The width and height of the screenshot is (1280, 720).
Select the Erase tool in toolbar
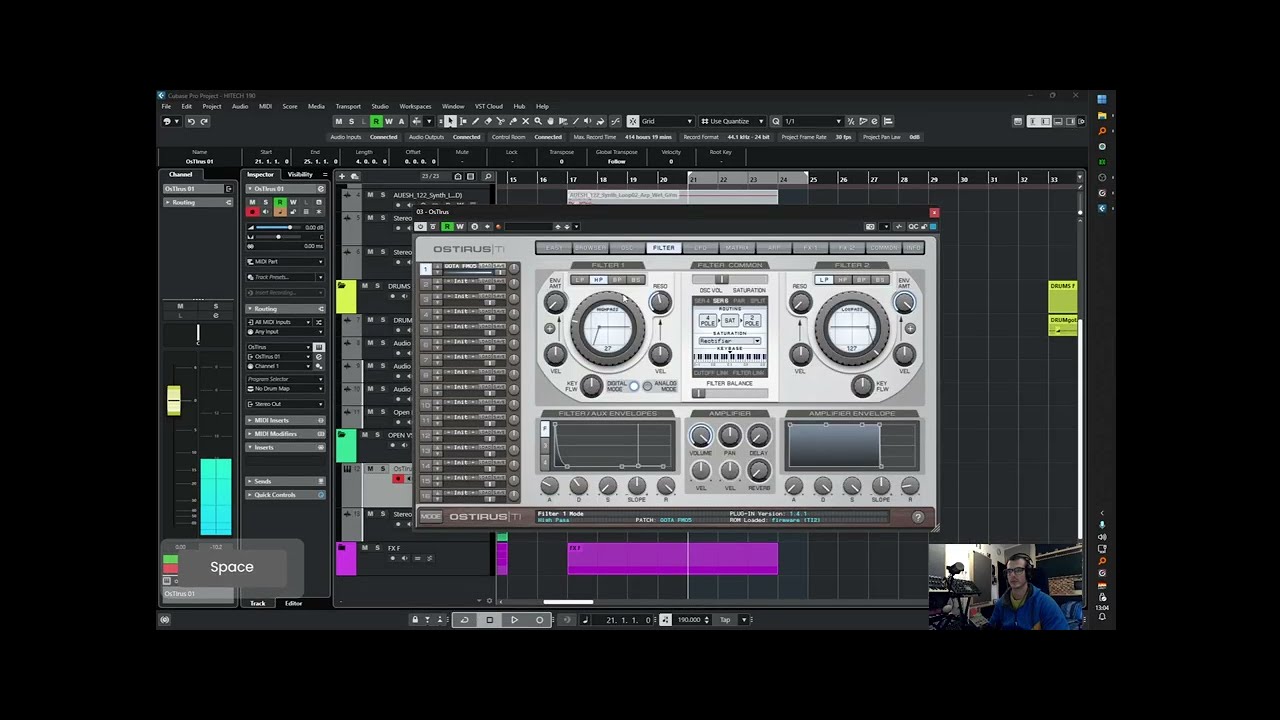488,121
